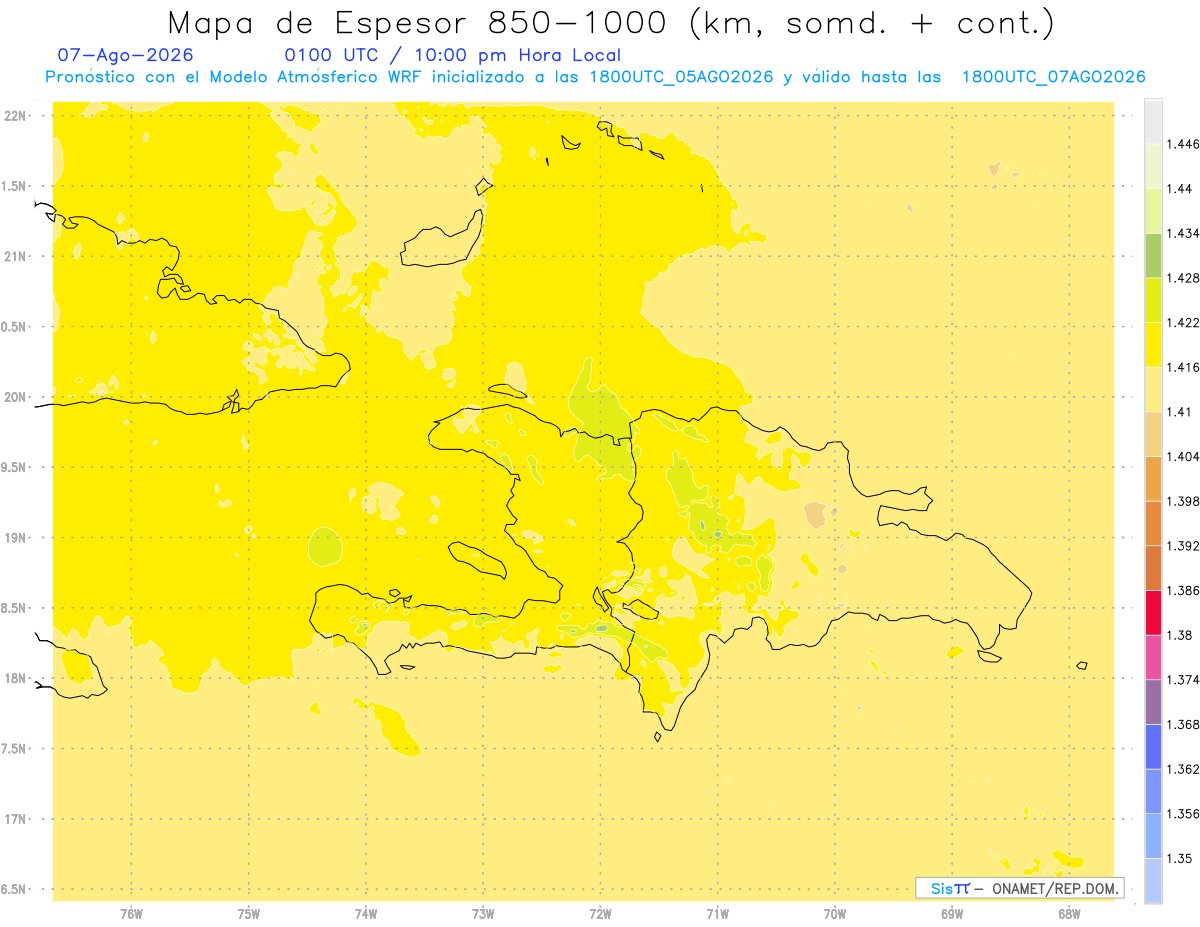The width and height of the screenshot is (1200, 927).
Task: Select the "1.368" legend value
Action: tap(1182, 724)
